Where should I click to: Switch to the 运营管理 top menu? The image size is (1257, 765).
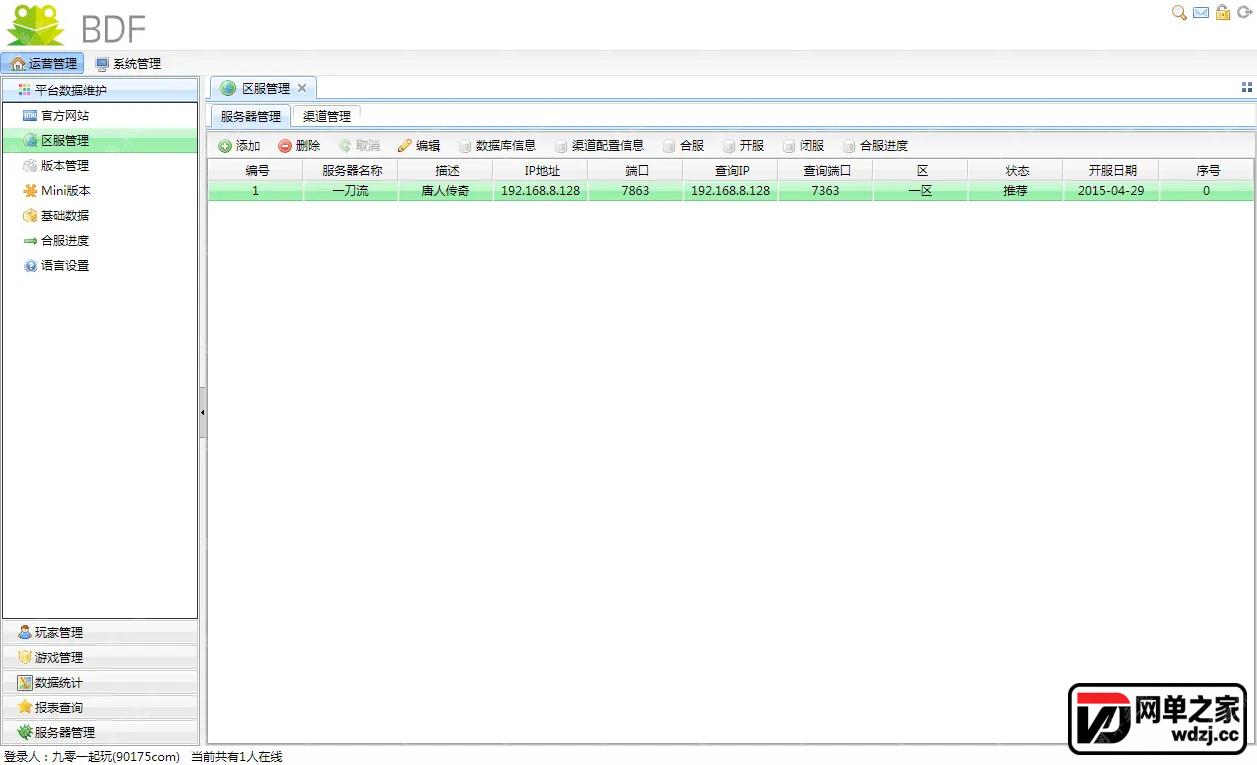point(43,63)
